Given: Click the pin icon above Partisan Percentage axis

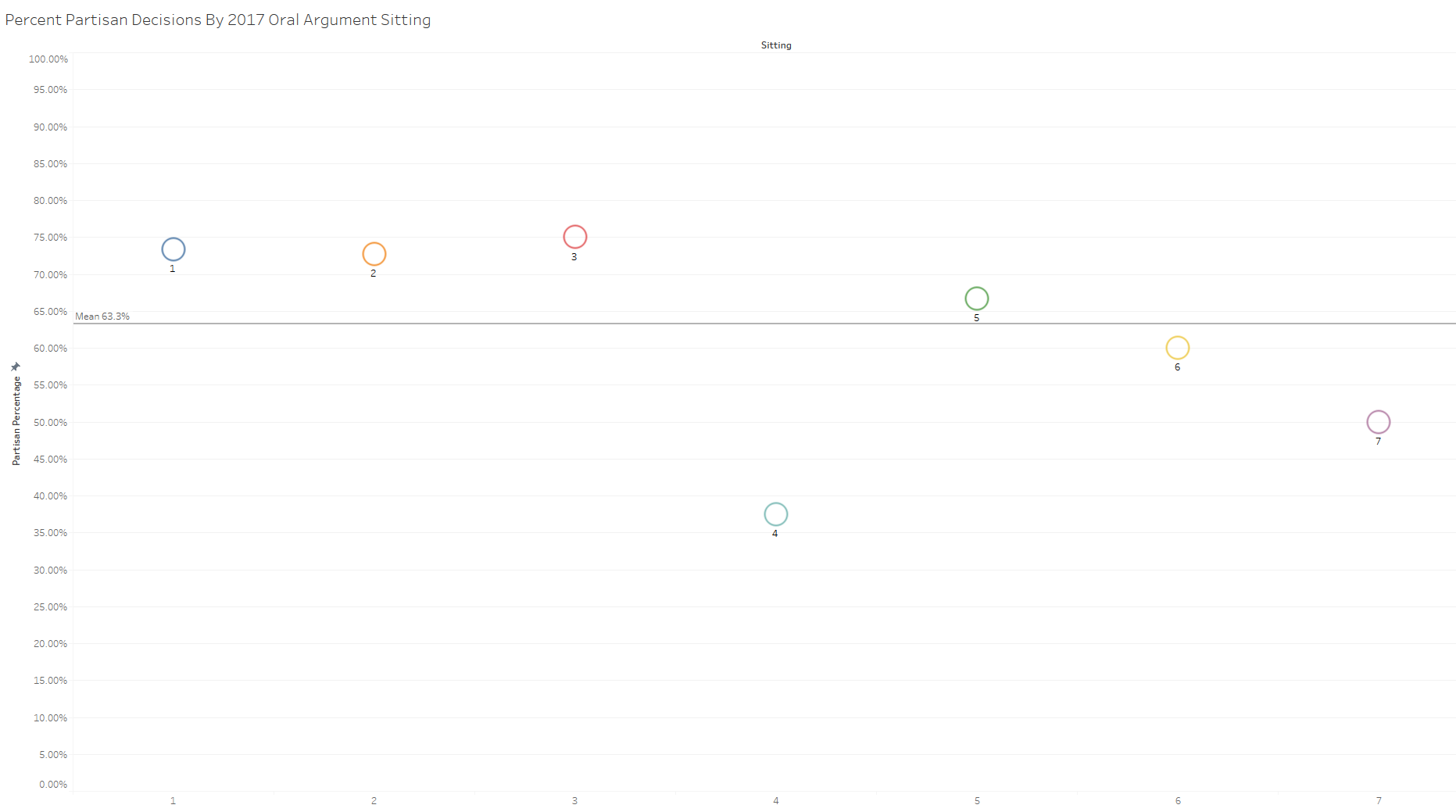Looking at the screenshot, I should click(16, 367).
